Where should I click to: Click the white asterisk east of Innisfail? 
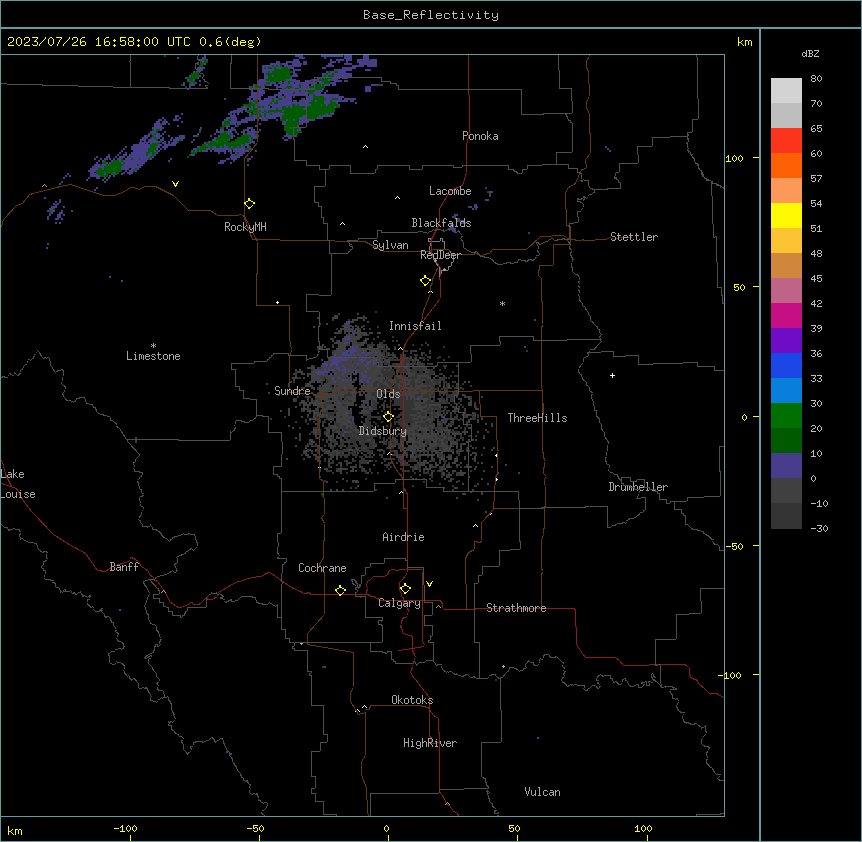[x=502, y=303]
